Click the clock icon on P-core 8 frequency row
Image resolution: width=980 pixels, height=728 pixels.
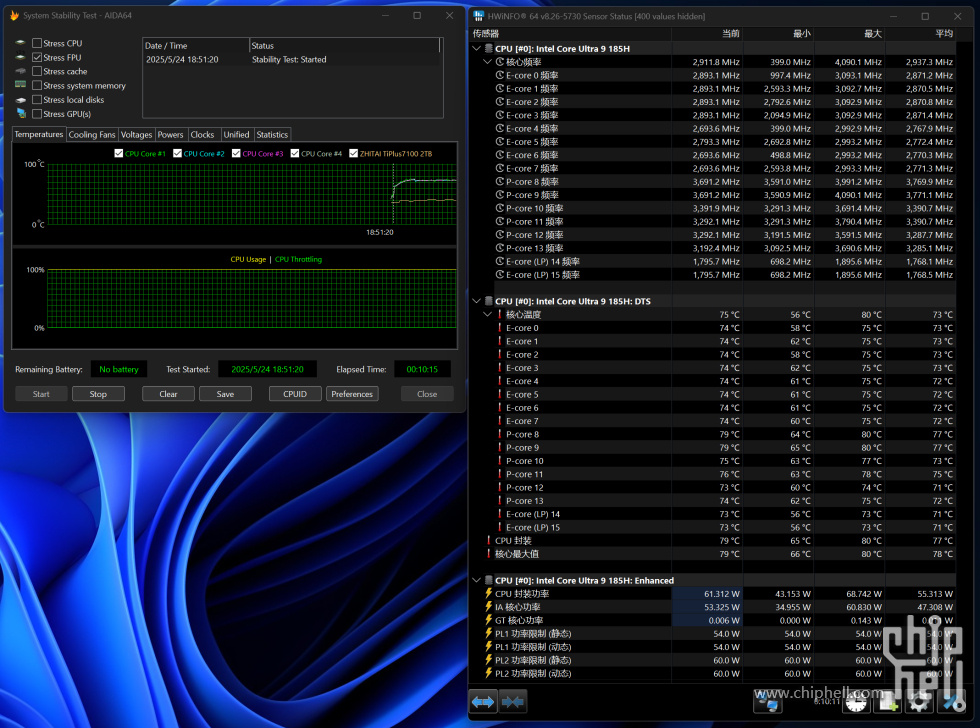[x=499, y=181]
